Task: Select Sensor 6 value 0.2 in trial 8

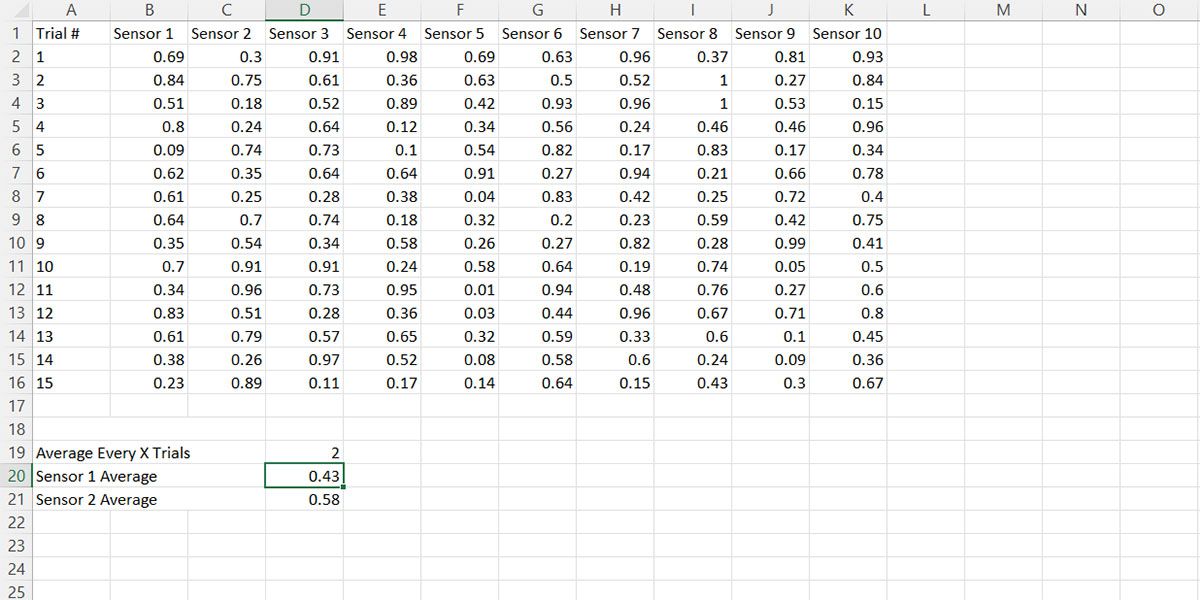Action: point(537,220)
